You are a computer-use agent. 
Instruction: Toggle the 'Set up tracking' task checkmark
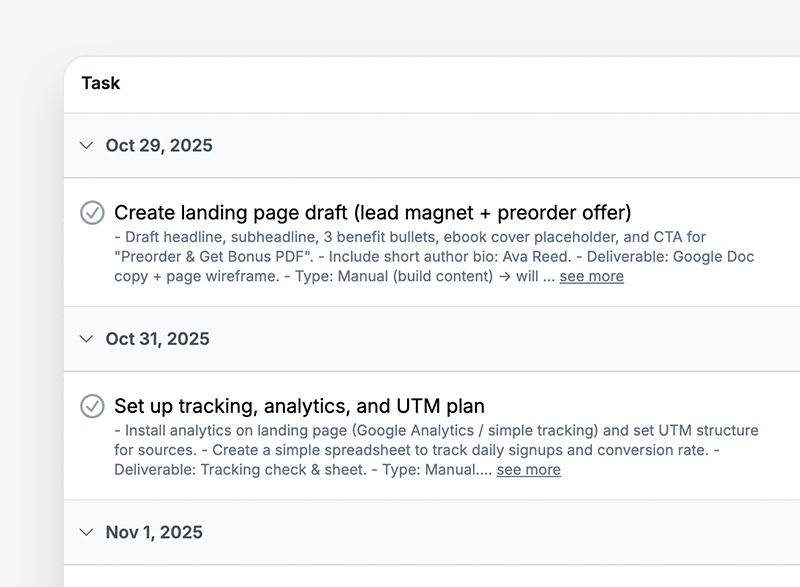tap(92, 406)
